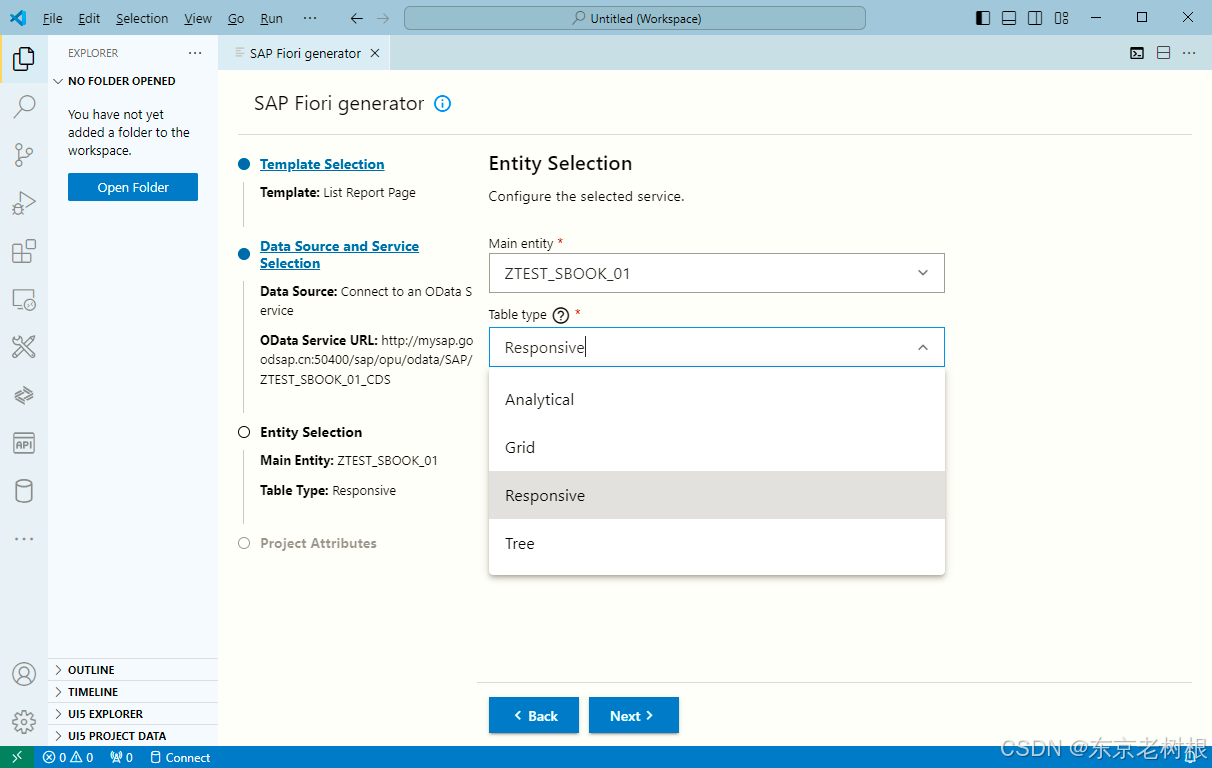Expand the Timeline section
Screen dimensions: 1212x768
tap(133, 692)
